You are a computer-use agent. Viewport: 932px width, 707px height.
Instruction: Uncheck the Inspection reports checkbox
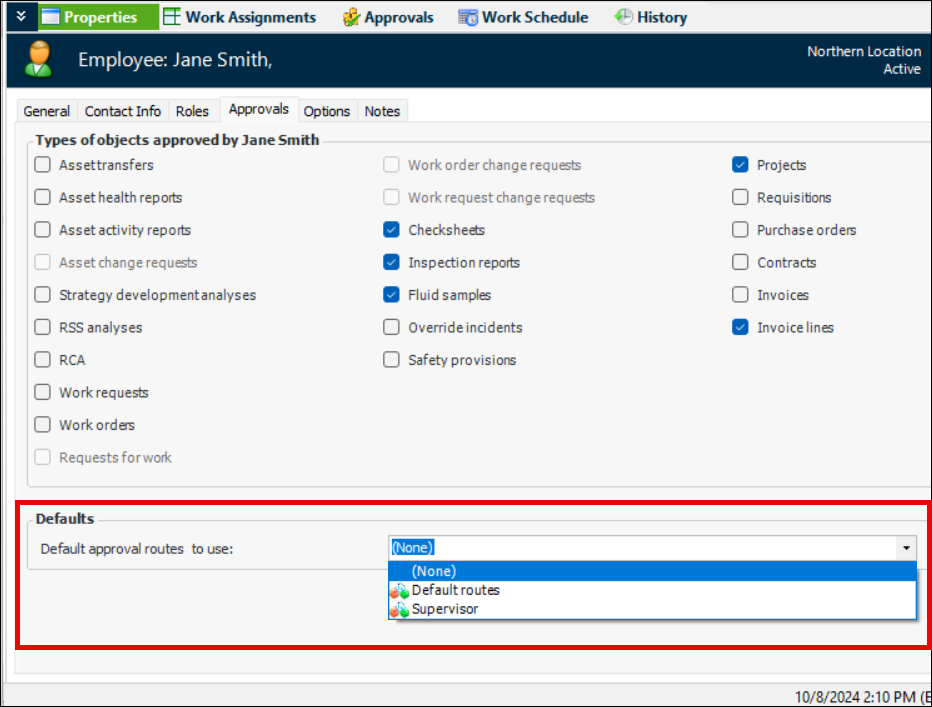(391, 262)
